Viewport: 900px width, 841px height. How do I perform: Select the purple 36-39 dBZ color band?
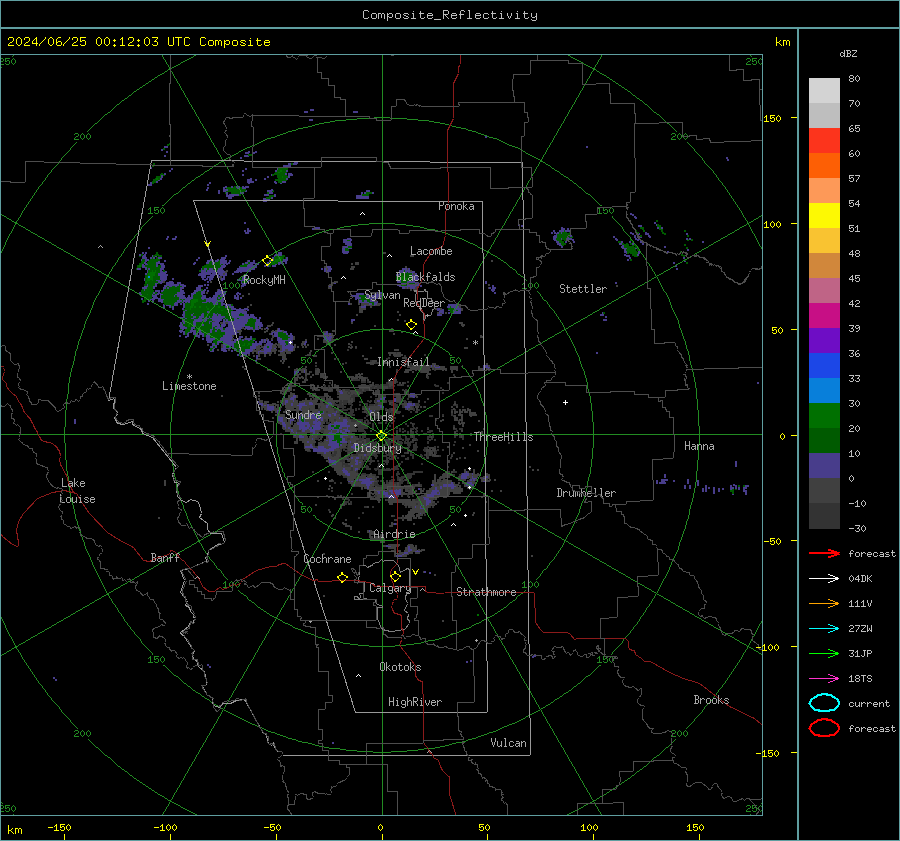click(x=824, y=341)
